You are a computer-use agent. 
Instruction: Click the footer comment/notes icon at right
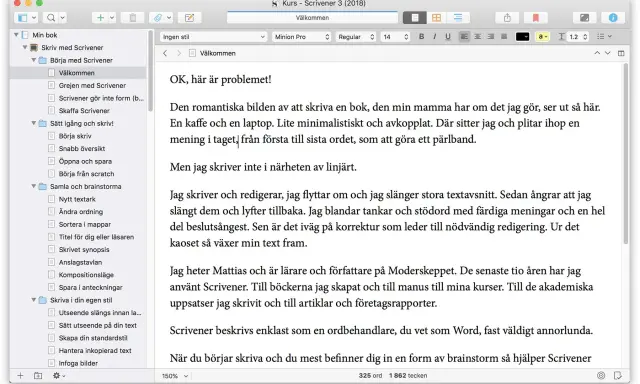(x=618, y=375)
